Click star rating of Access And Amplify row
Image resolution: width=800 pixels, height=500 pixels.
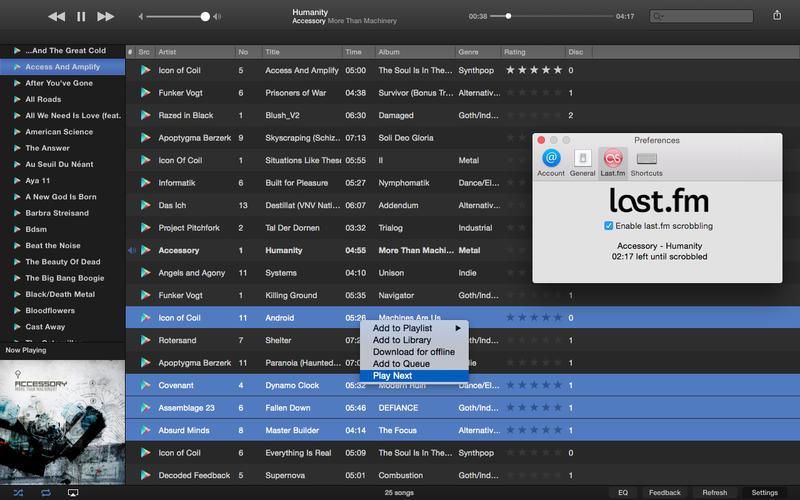coord(534,70)
